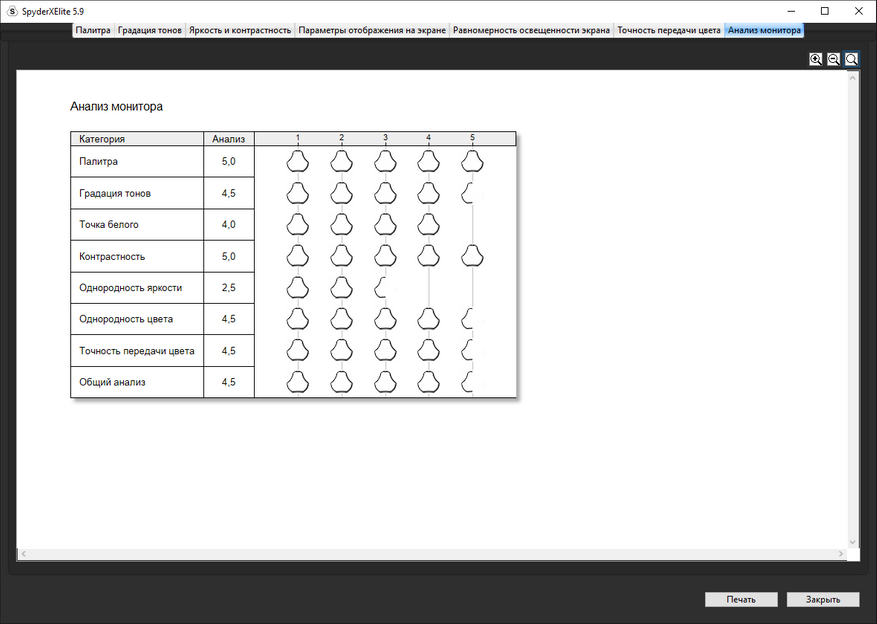
Task: Open the Градация тонов tab
Action: tap(149, 30)
